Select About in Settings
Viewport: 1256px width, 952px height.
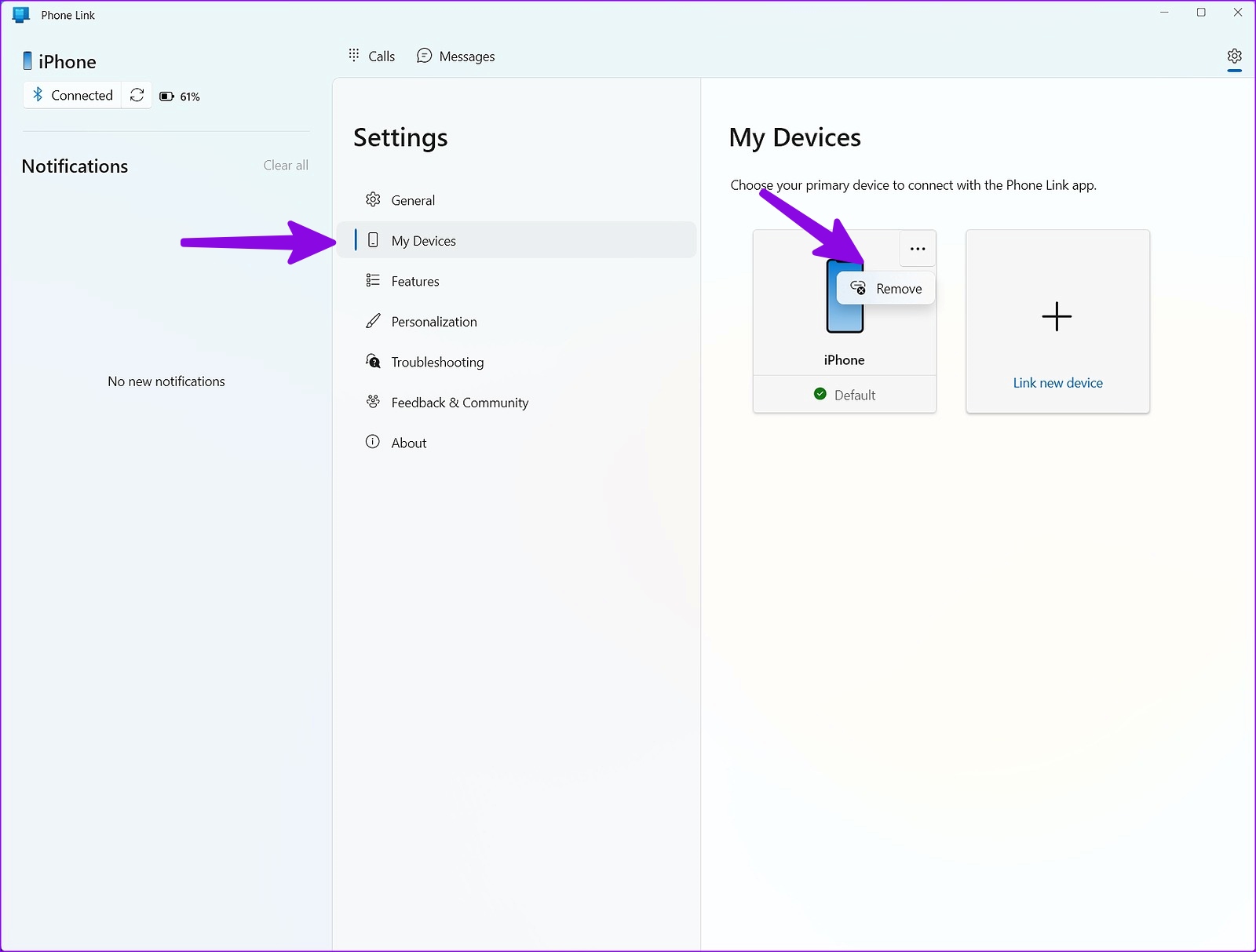[517, 443]
